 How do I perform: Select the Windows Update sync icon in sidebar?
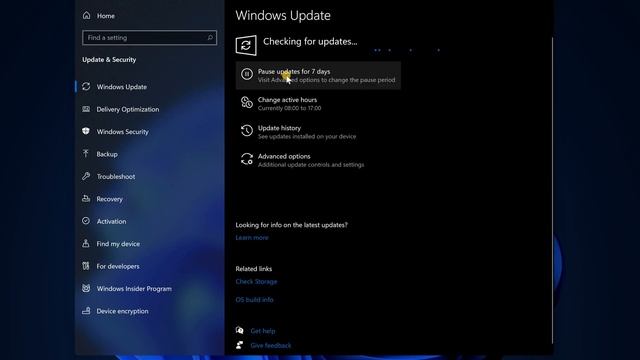click(x=86, y=87)
